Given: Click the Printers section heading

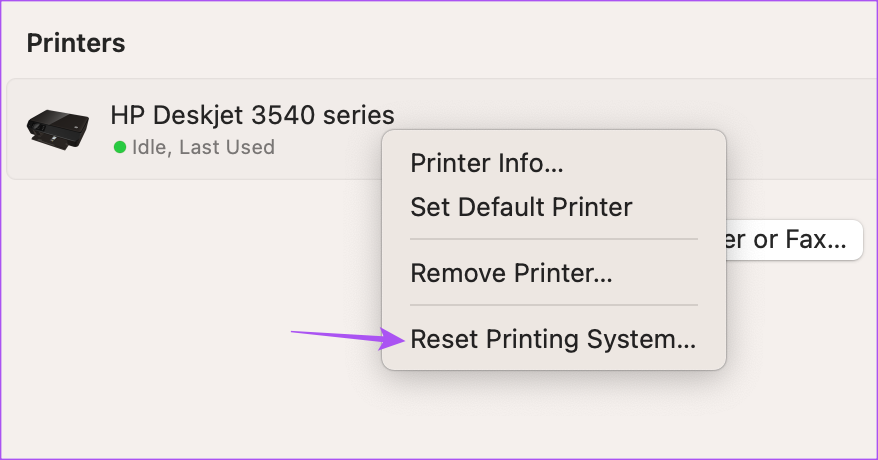Looking at the screenshot, I should (x=76, y=43).
